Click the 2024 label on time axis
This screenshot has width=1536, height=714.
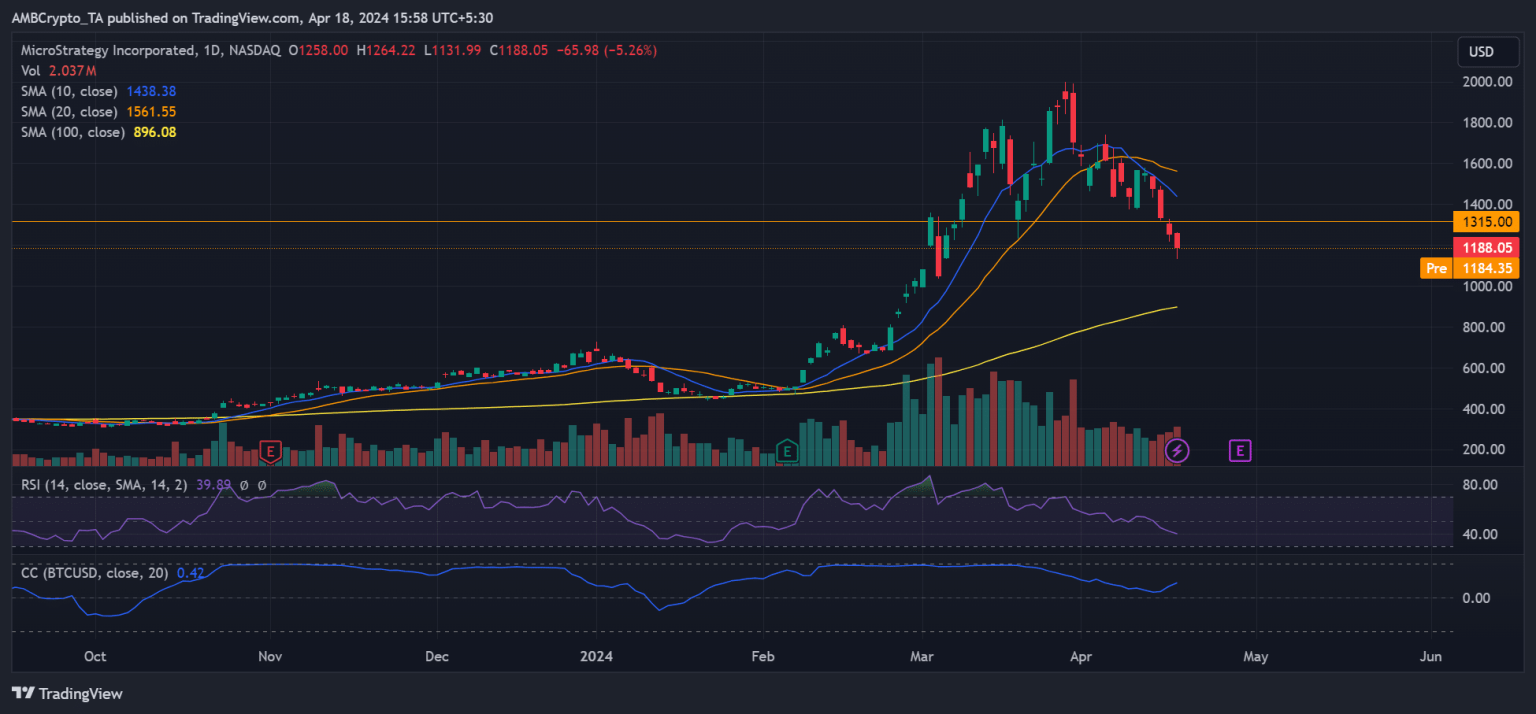[597, 657]
